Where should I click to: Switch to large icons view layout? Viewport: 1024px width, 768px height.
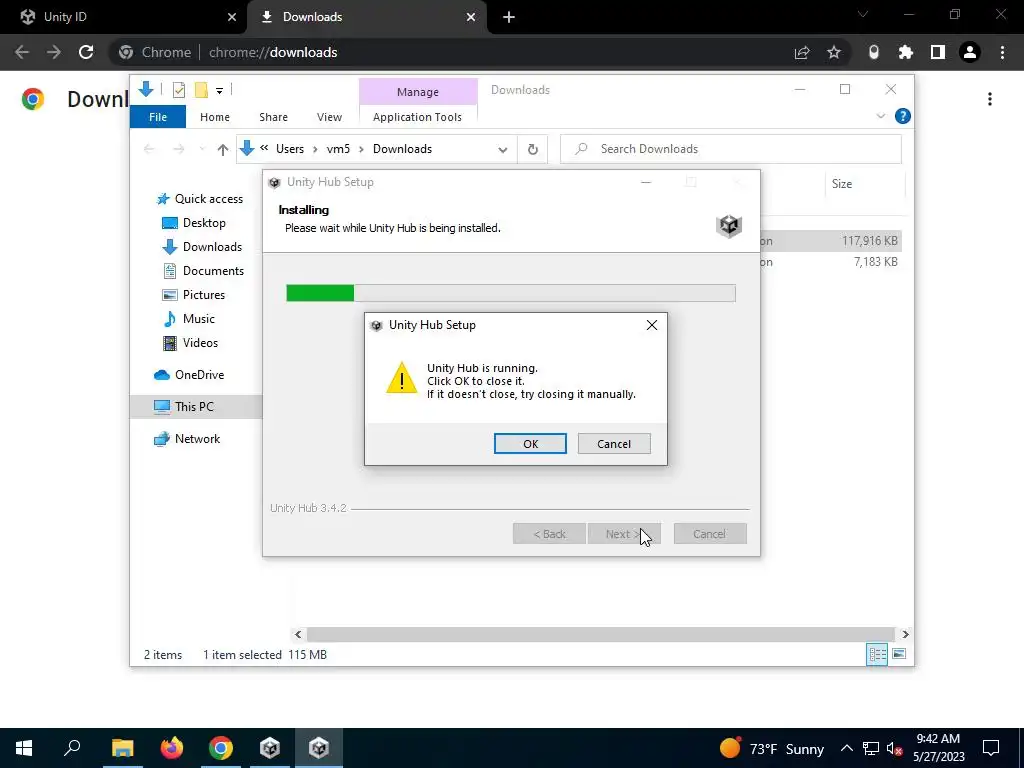(899, 654)
